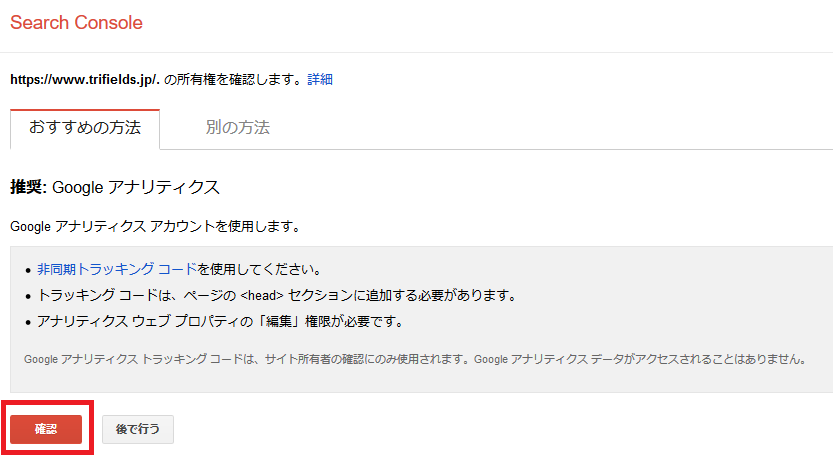
Task: Open the 非同期トラッキング コード link
Action: click(117, 269)
